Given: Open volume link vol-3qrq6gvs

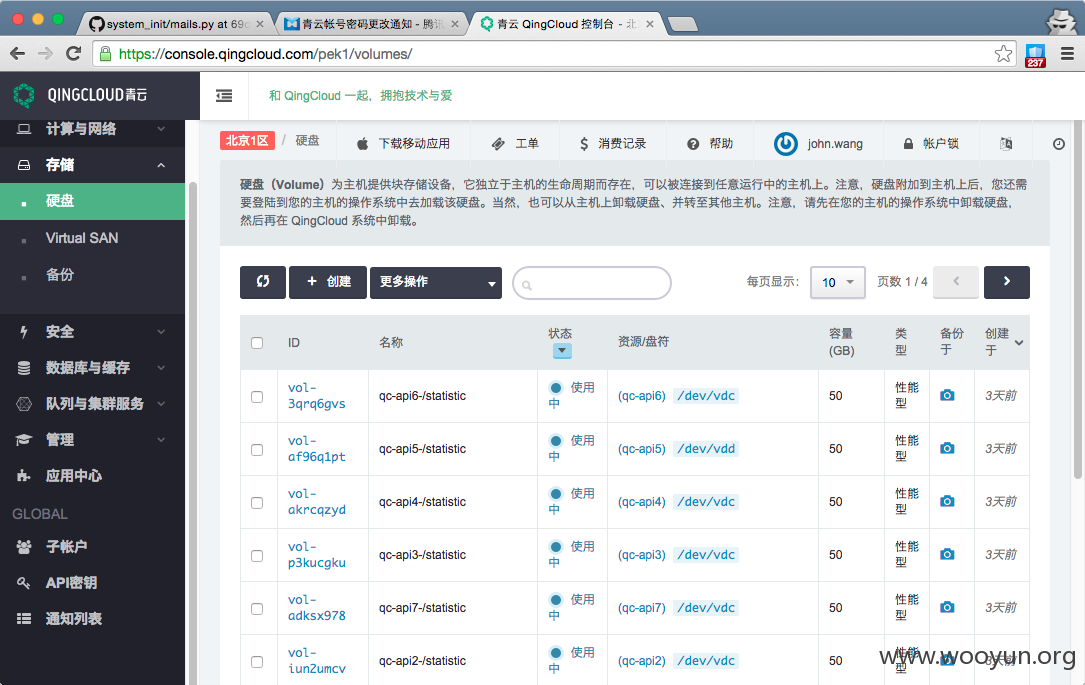Looking at the screenshot, I should tap(316, 396).
